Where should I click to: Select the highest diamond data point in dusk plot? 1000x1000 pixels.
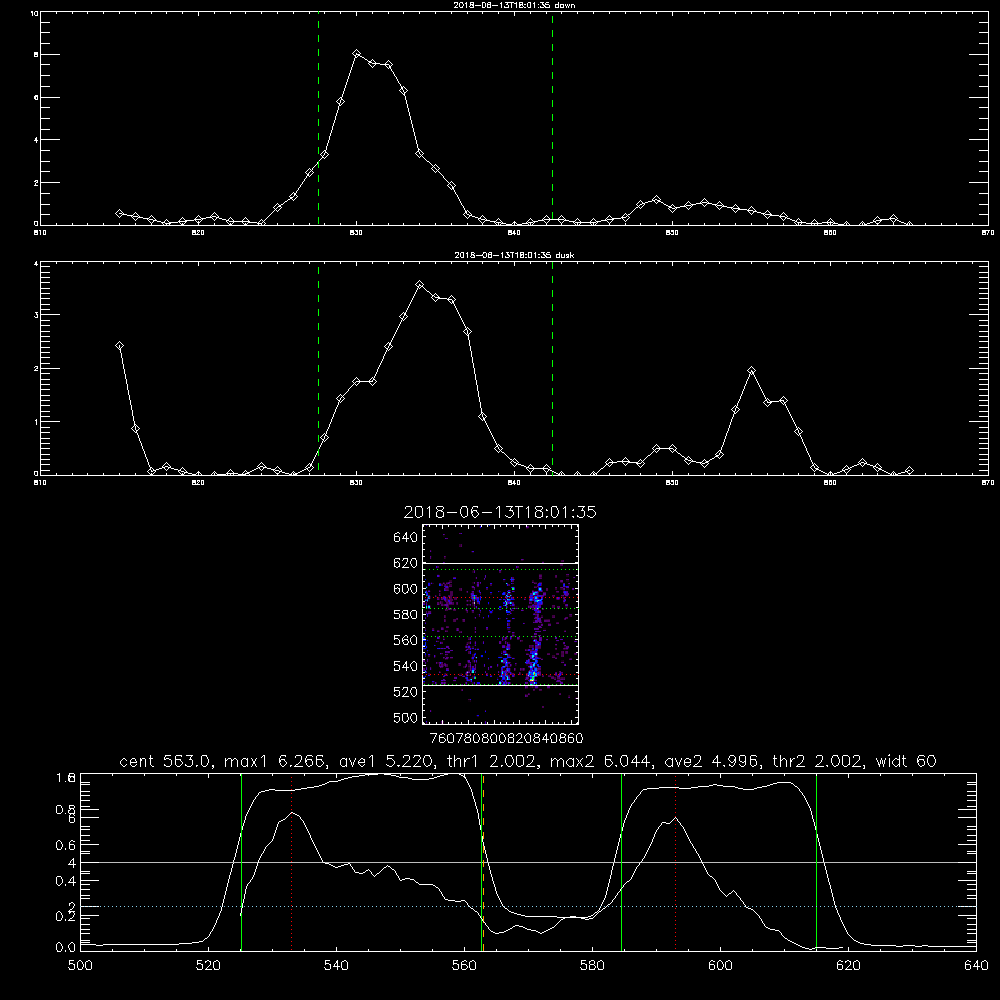click(x=419, y=285)
